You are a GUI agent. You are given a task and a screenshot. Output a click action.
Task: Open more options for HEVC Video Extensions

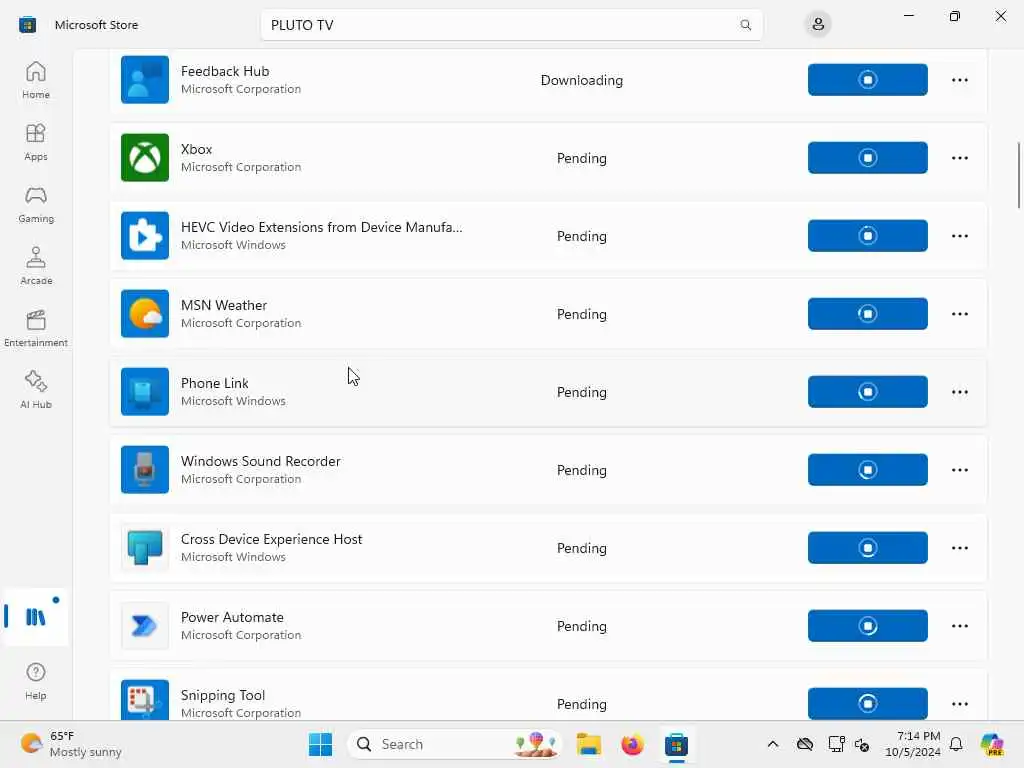click(959, 236)
